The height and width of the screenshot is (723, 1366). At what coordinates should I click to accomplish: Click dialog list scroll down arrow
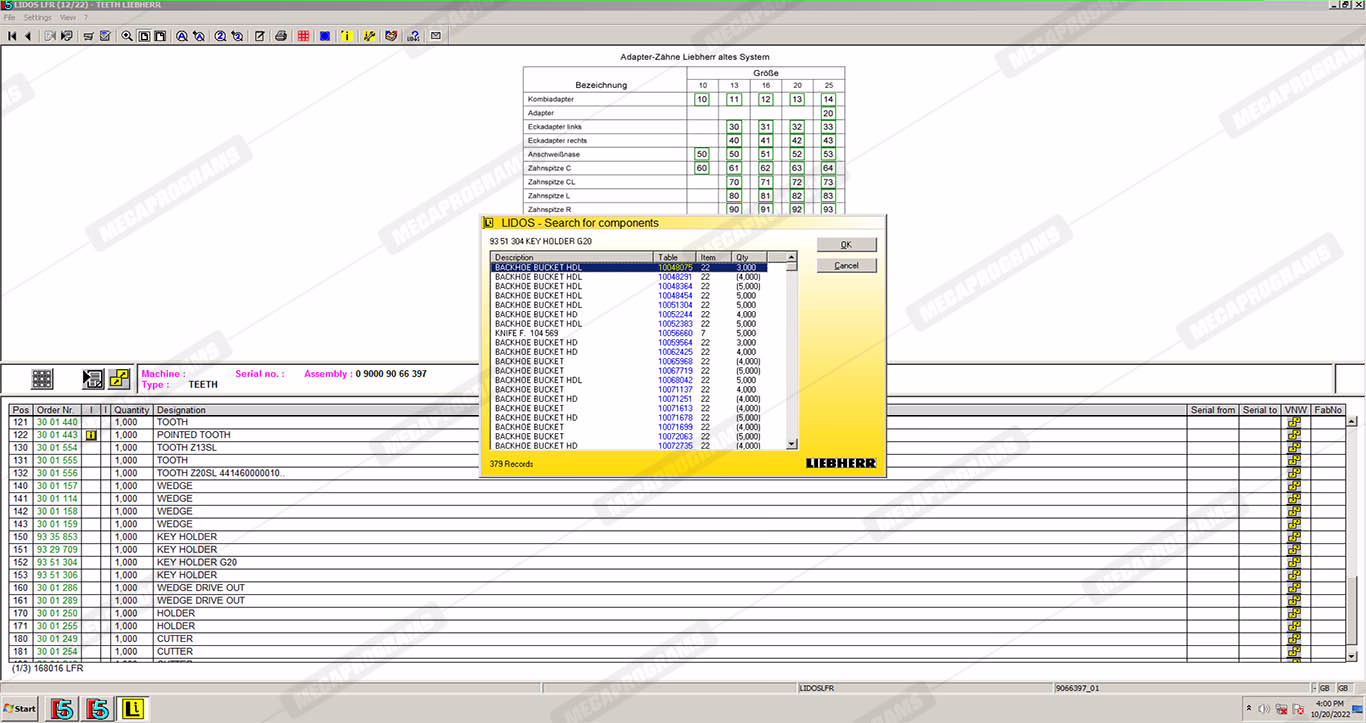point(792,444)
